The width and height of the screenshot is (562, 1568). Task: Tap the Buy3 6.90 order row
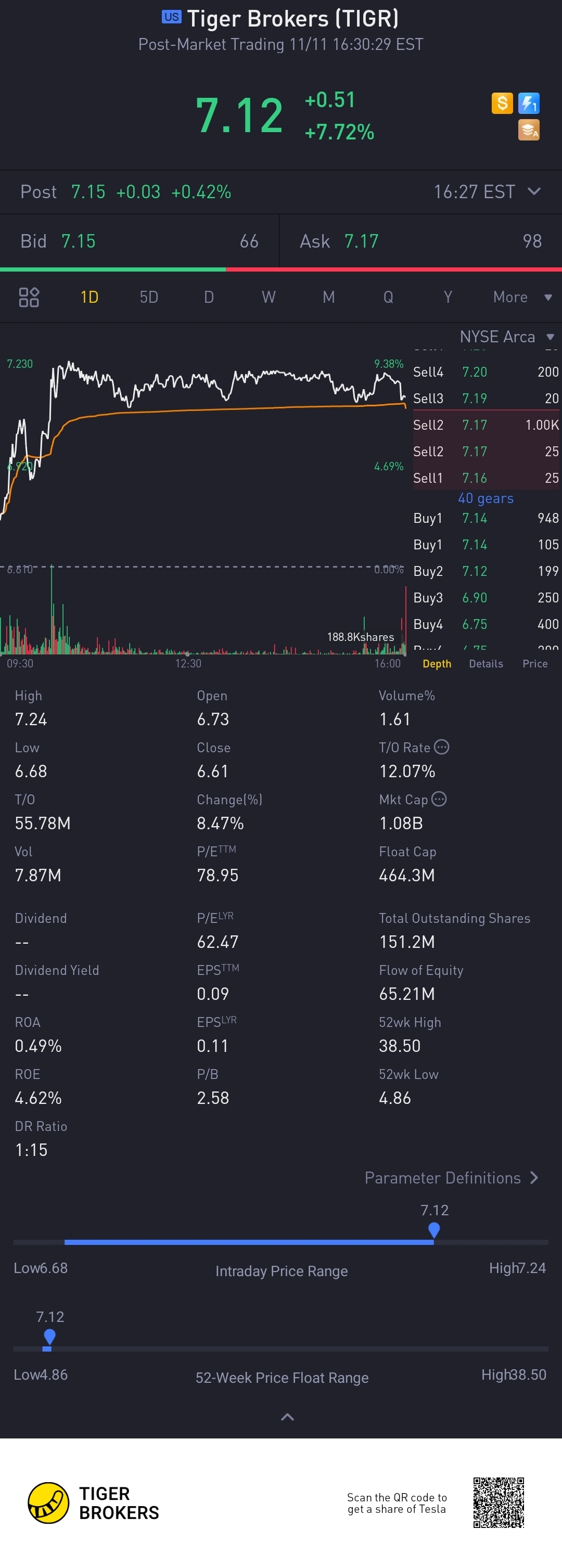(487, 598)
